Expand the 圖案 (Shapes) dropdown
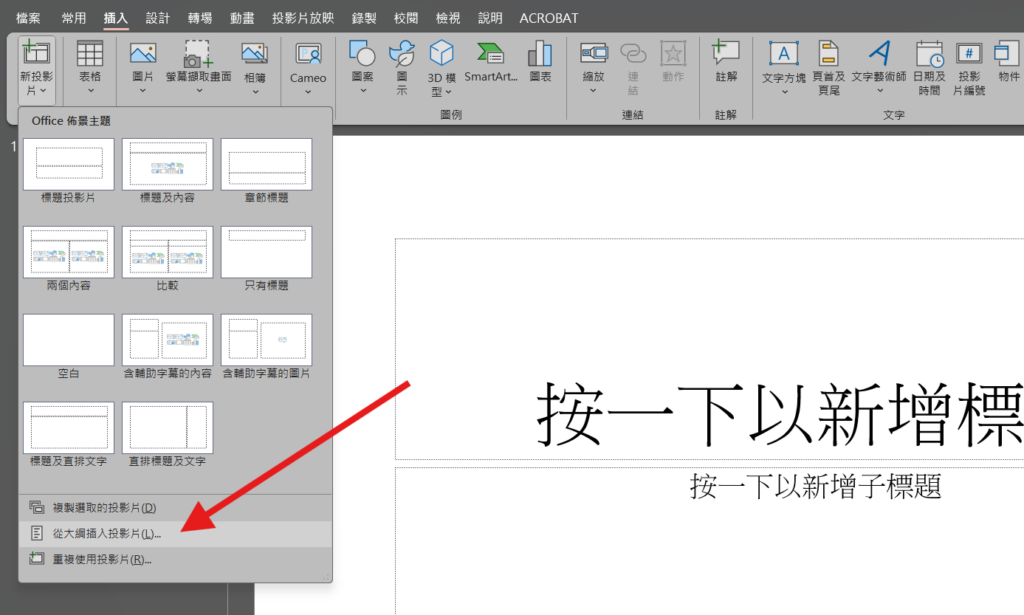Screen dimensions: 1024x615 (362, 91)
